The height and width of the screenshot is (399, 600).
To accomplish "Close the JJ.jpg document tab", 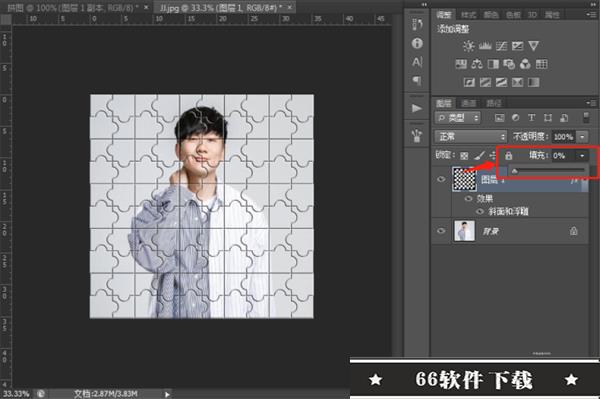I will click(x=290, y=7).
